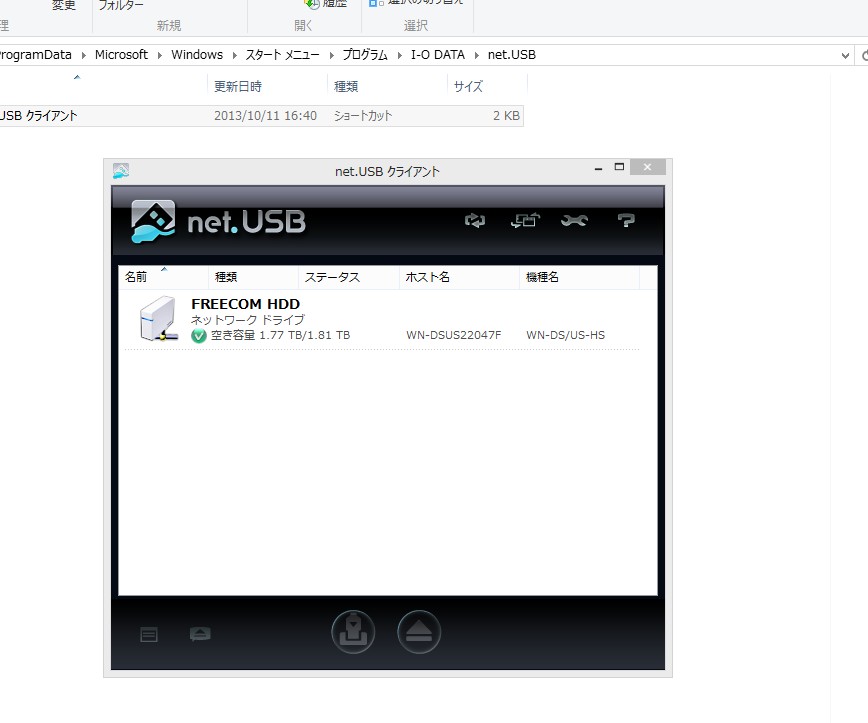Open the question mark help icon
Screen dimensions: 868x723
(626, 221)
